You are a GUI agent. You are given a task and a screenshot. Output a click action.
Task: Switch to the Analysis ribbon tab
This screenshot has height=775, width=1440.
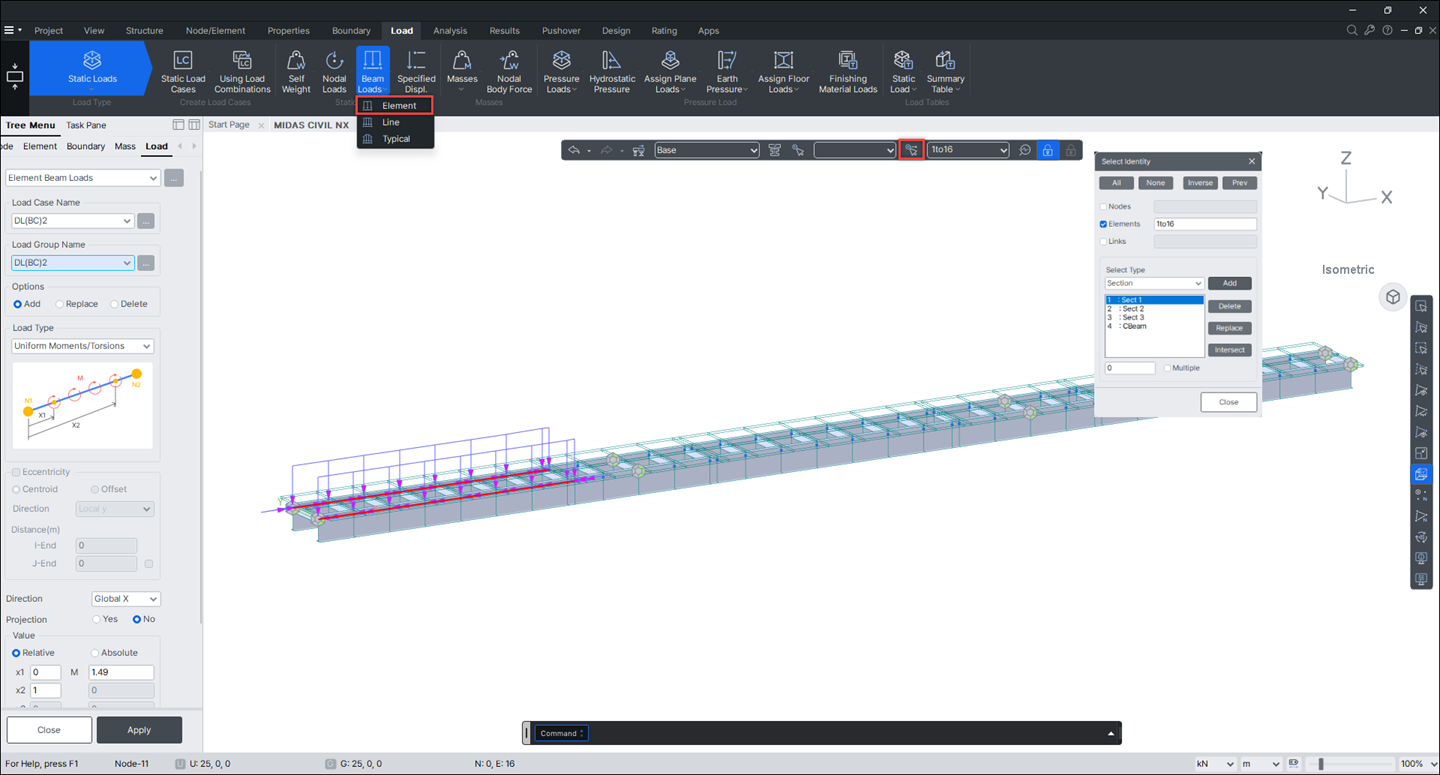pyautogui.click(x=450, y=31)
